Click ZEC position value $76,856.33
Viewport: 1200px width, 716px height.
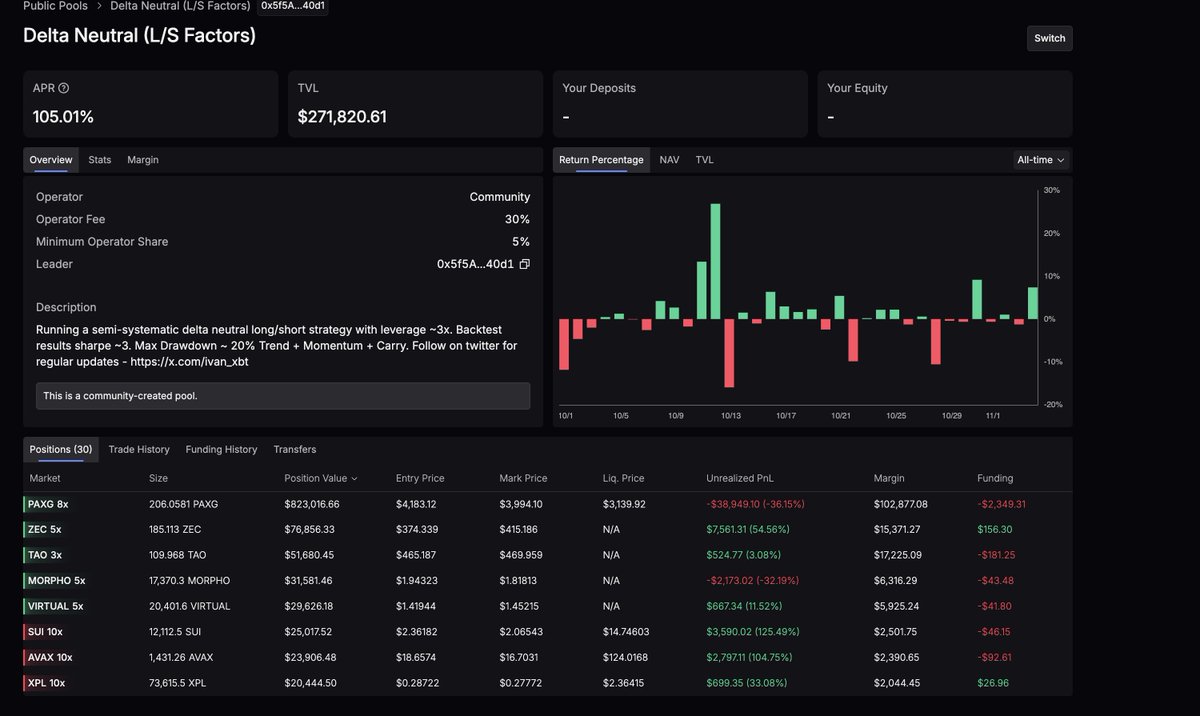(x=309, y=529)
